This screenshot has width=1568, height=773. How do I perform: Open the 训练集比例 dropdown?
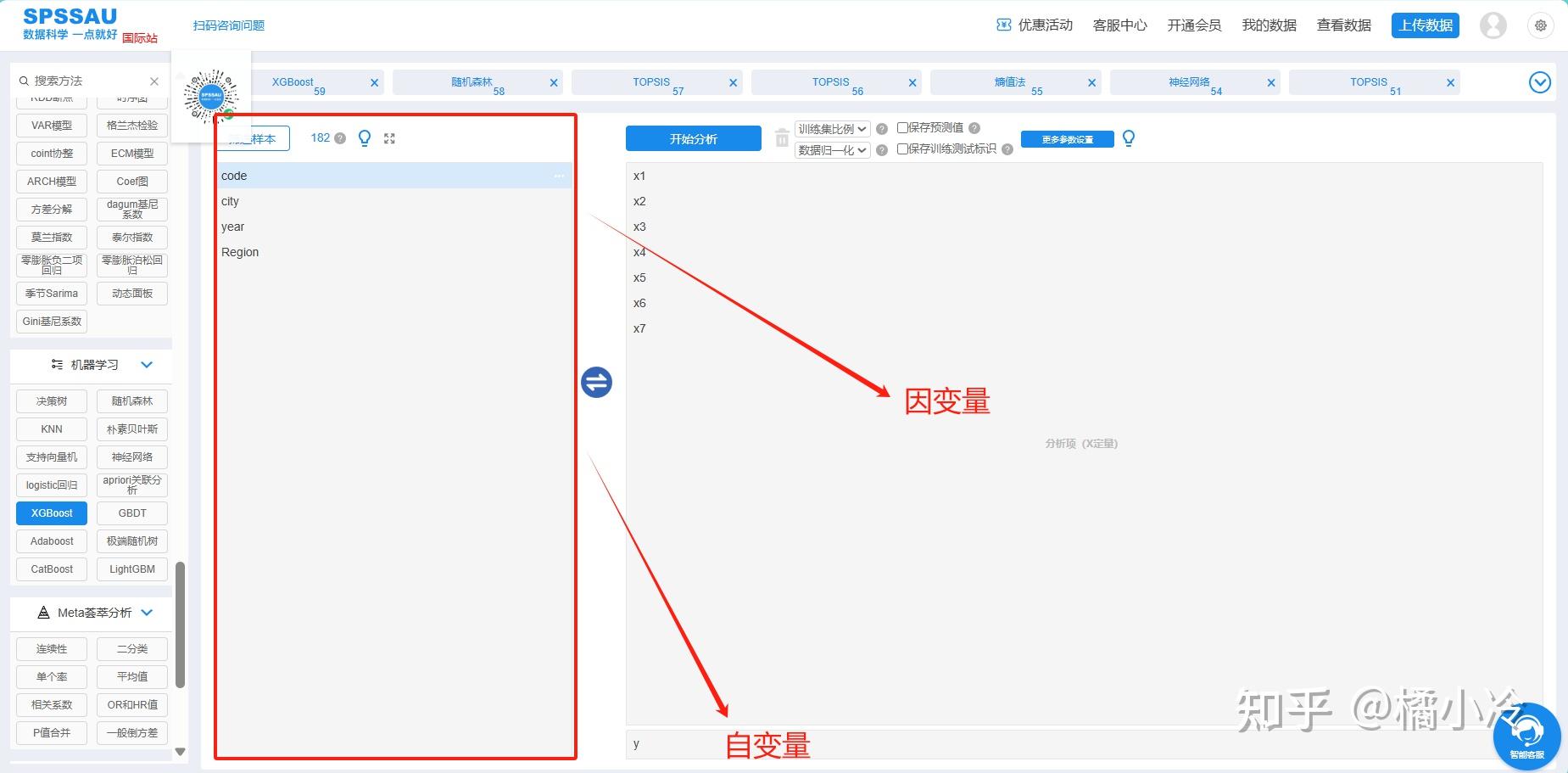832,128
